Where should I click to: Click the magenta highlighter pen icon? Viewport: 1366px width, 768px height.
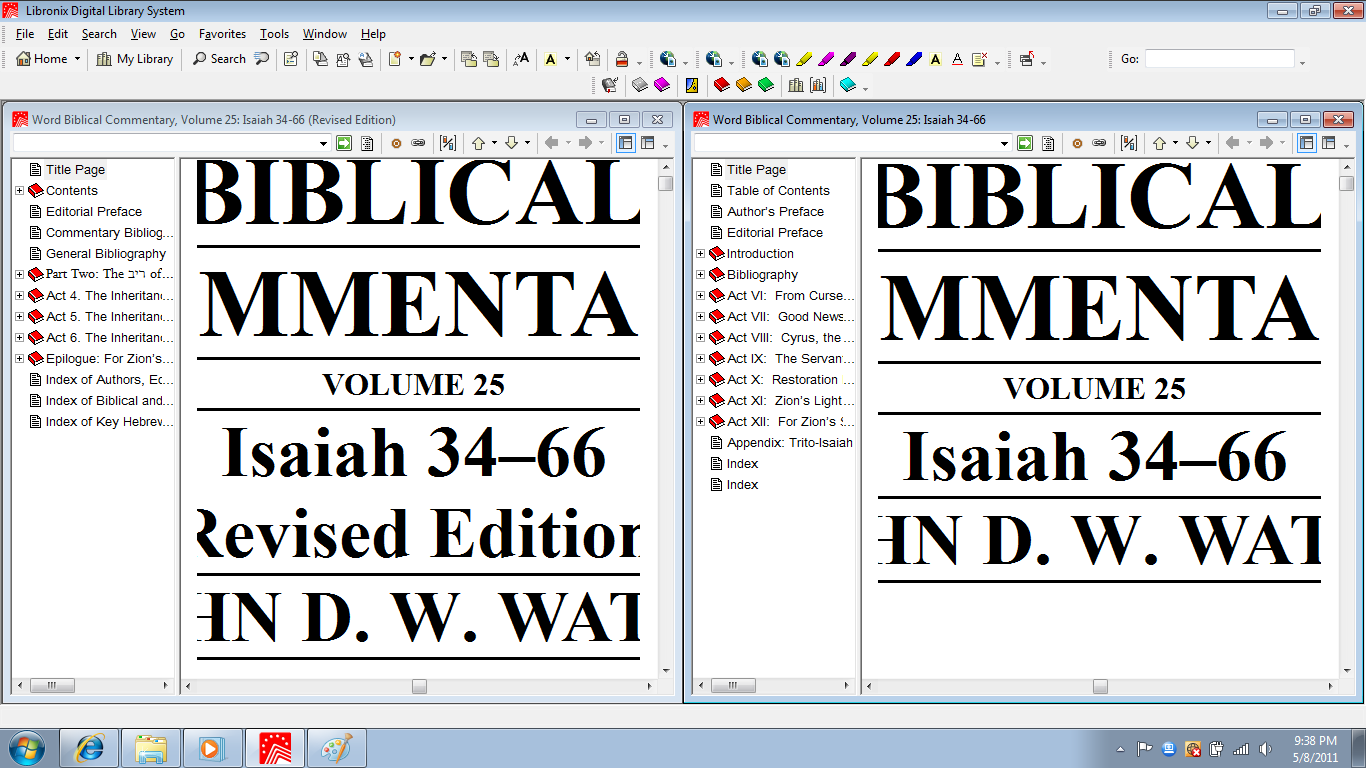pos(826,59)
